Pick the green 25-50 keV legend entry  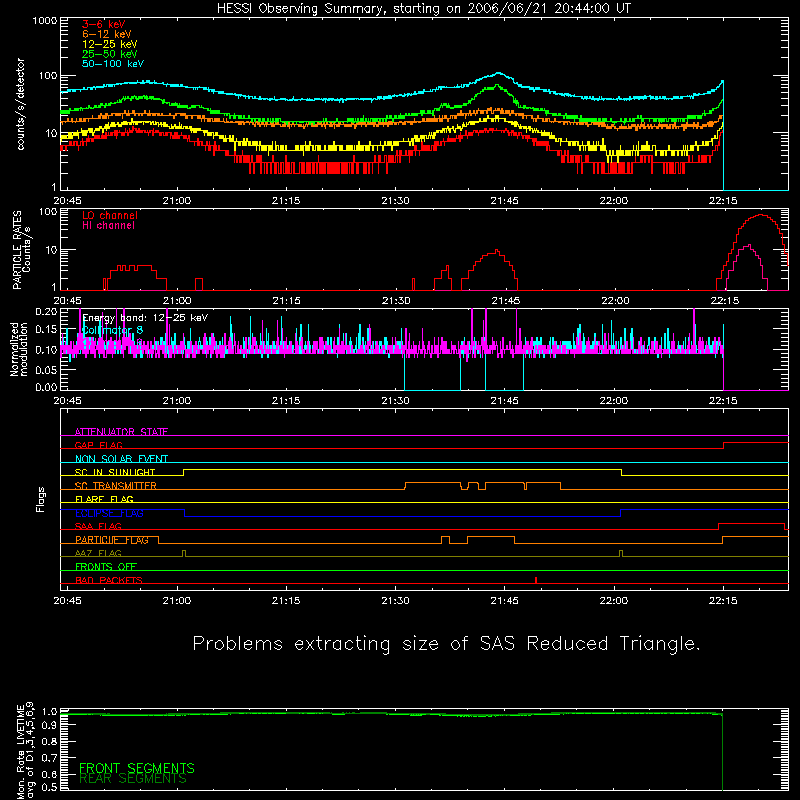[110, 54]
